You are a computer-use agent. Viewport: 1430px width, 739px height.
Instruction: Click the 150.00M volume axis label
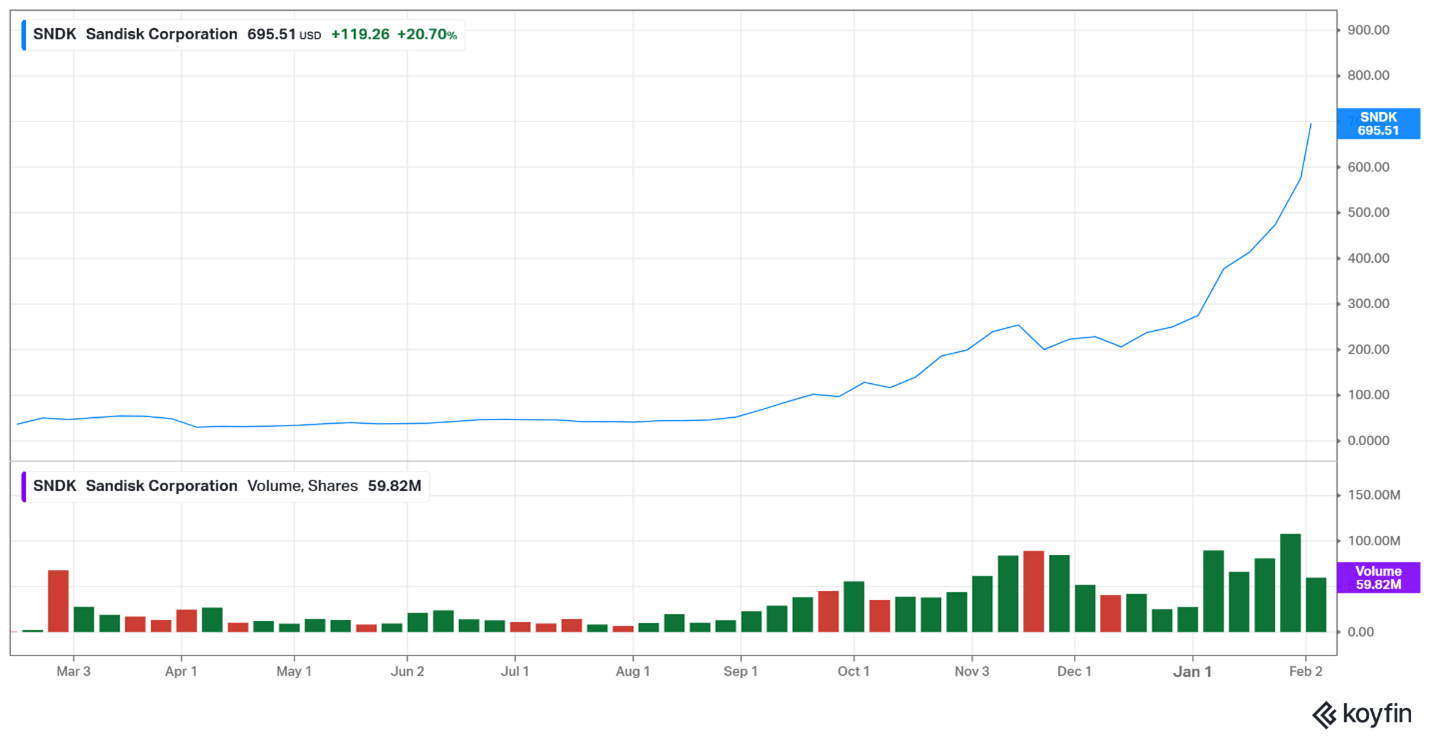tap(1373, 495)
